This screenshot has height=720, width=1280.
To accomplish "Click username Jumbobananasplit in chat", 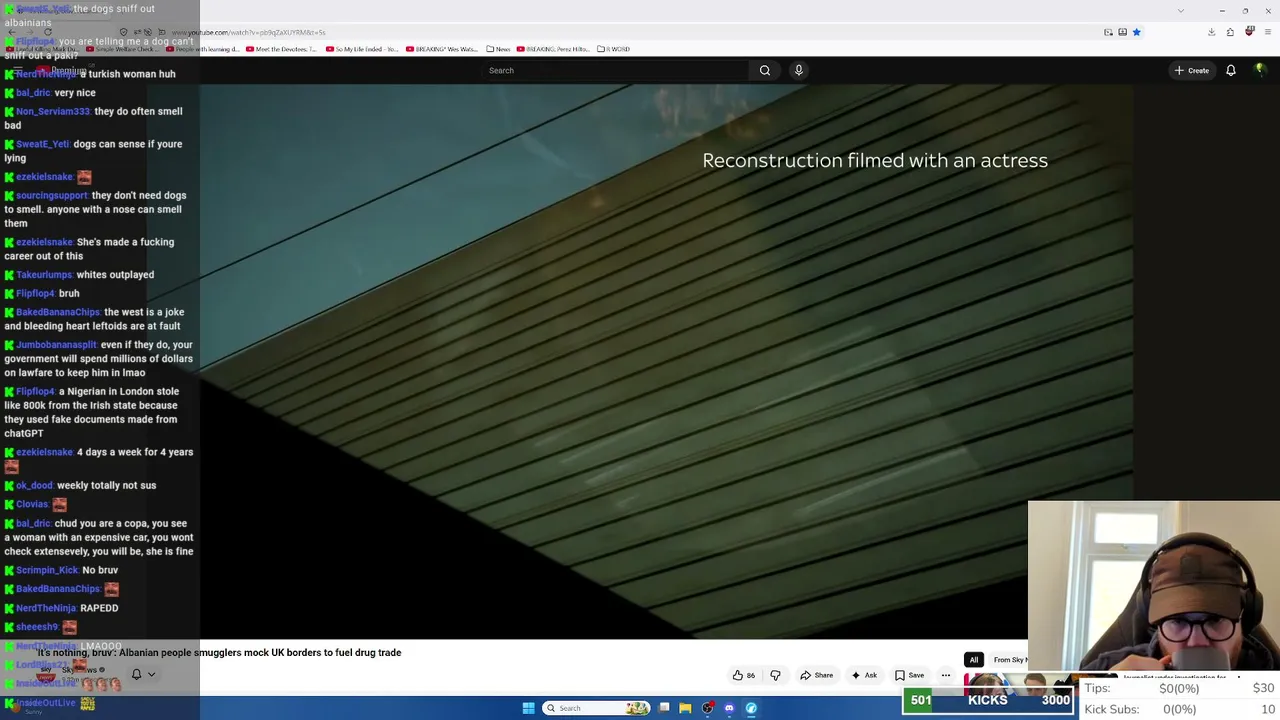I will click(x=56, y=345).
